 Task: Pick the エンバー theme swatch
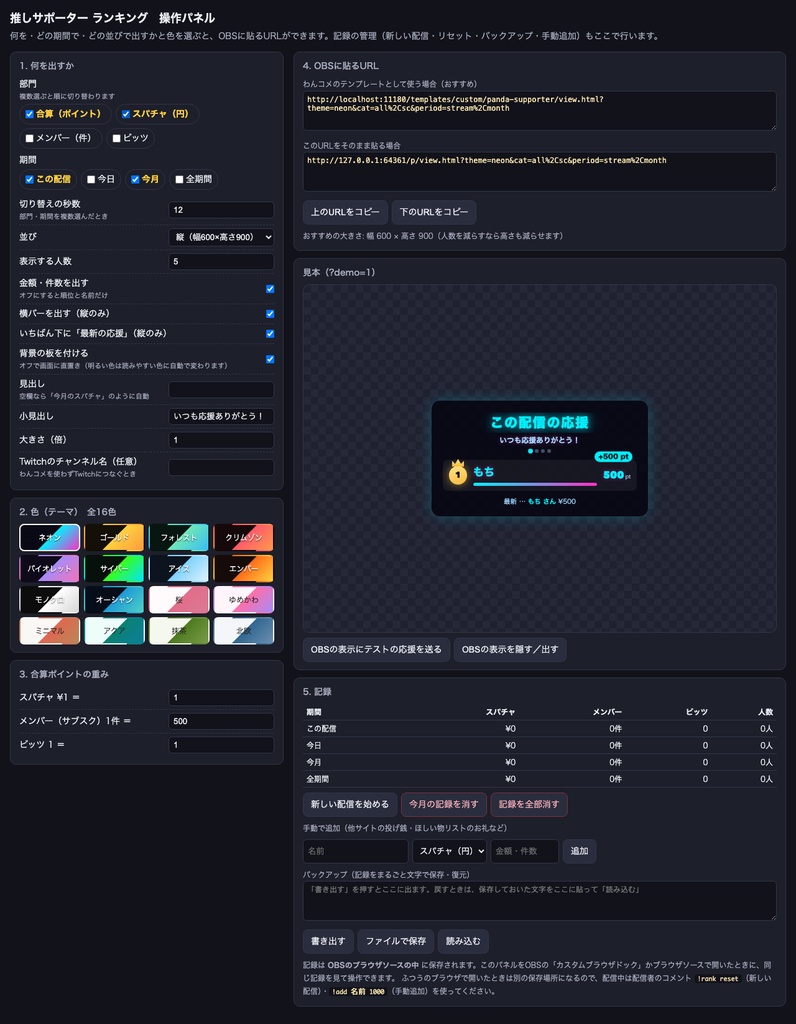click(244, 569)
